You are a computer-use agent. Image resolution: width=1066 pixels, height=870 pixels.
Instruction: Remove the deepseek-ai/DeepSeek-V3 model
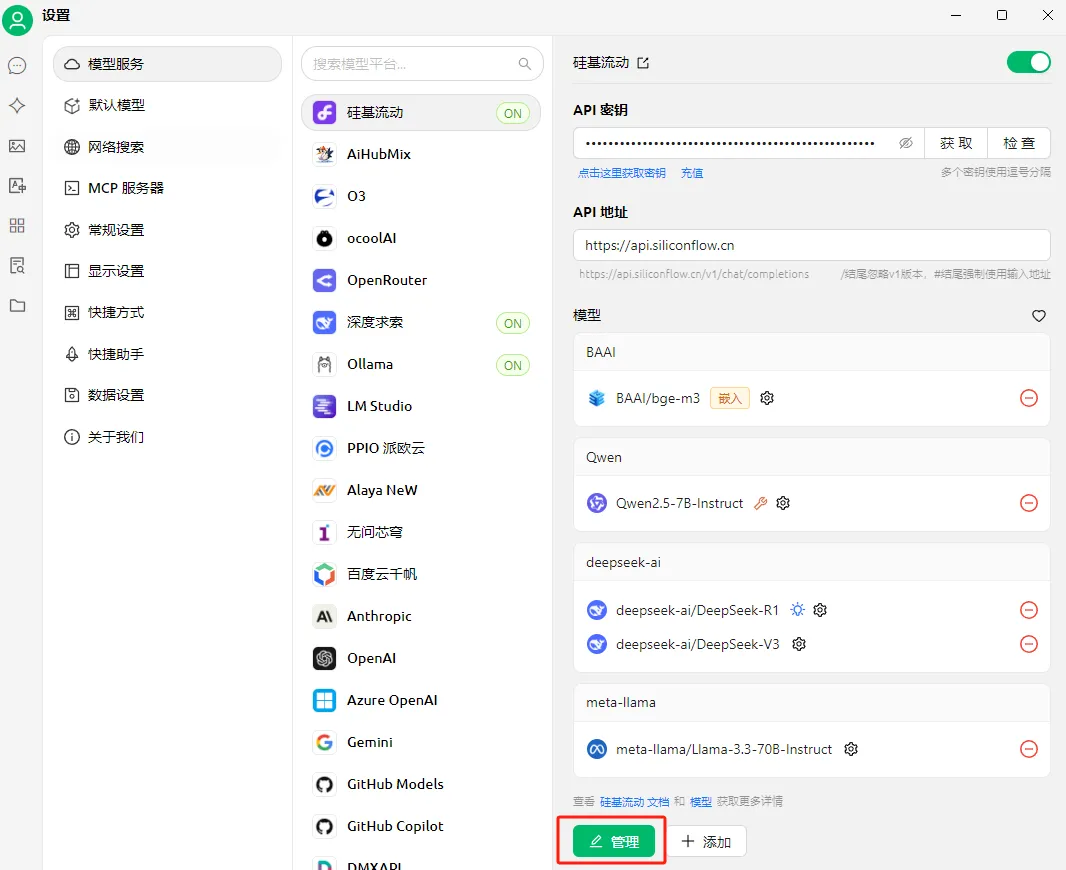point(1029,644)
